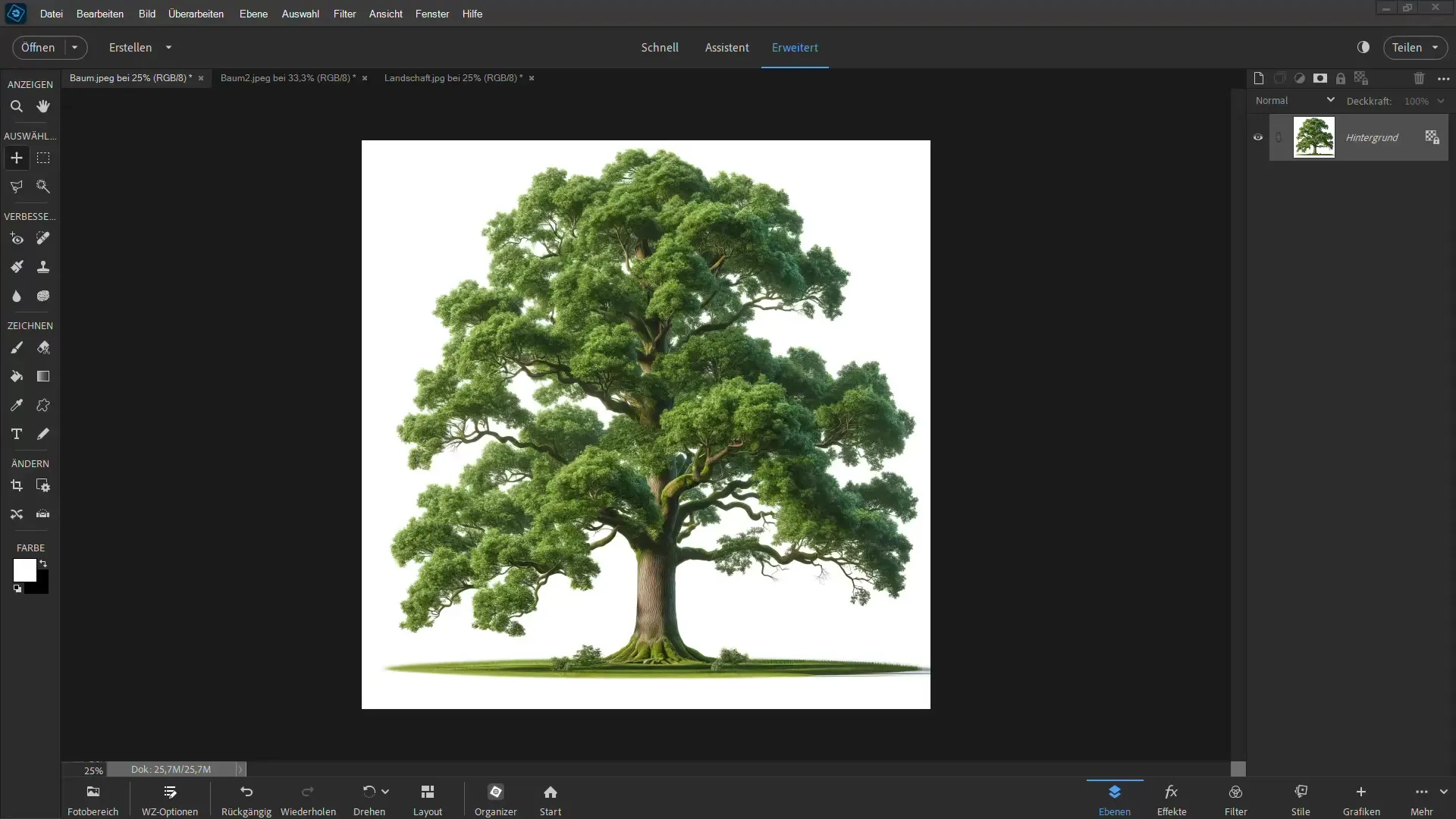Select the Recompose tool
This screenshot has height=819, width=1456.
[43, 485]
